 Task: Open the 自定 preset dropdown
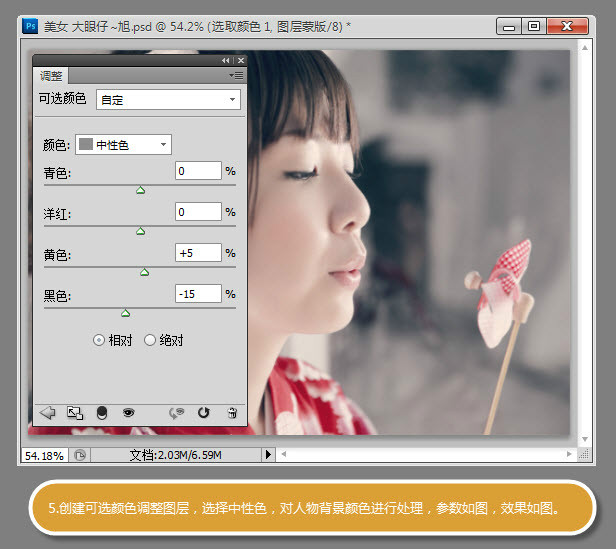coord(168,99)
